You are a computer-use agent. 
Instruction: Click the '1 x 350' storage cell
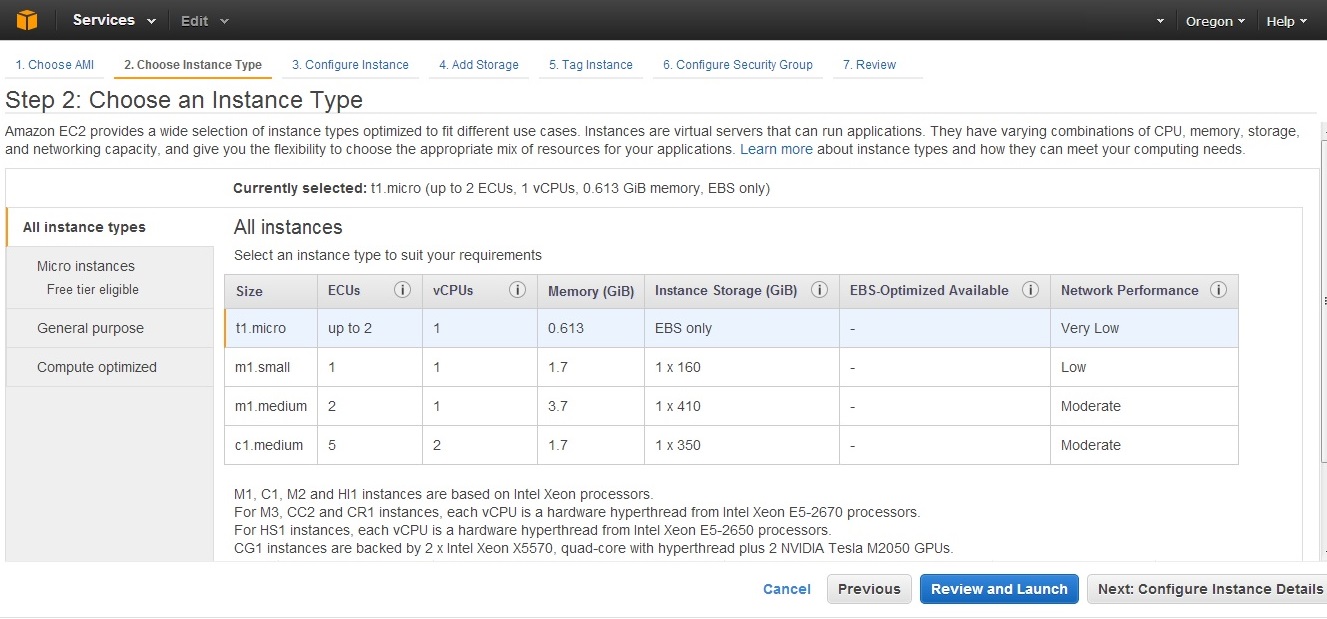[x=742, y=445]
